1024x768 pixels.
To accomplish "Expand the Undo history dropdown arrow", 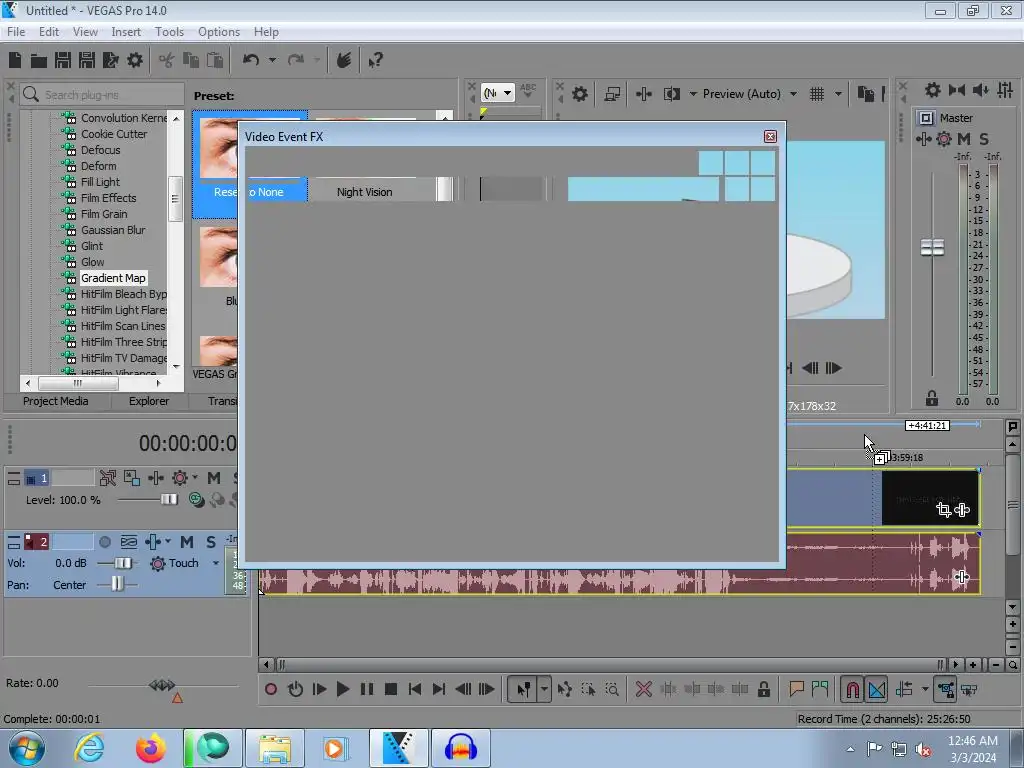I will (272, 60).
